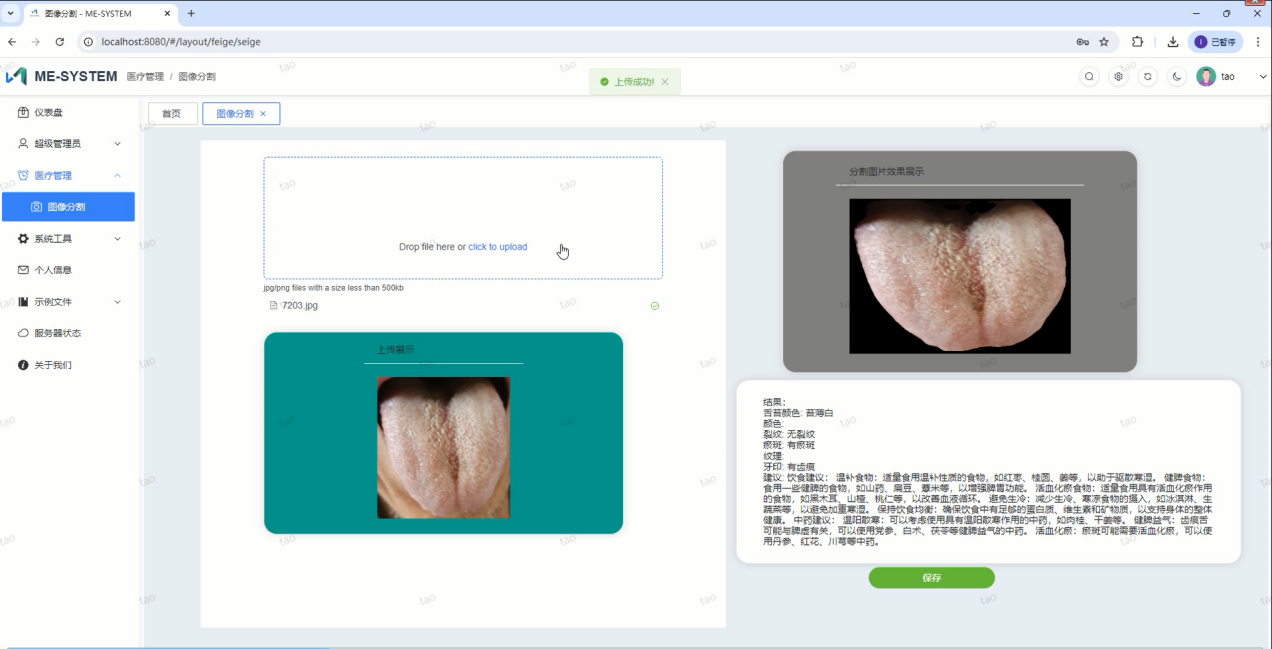Image resolution: width=1272 pixels, height=649 pixels.
Task: Click the browser back arrow
Action: tap(12, 42)
